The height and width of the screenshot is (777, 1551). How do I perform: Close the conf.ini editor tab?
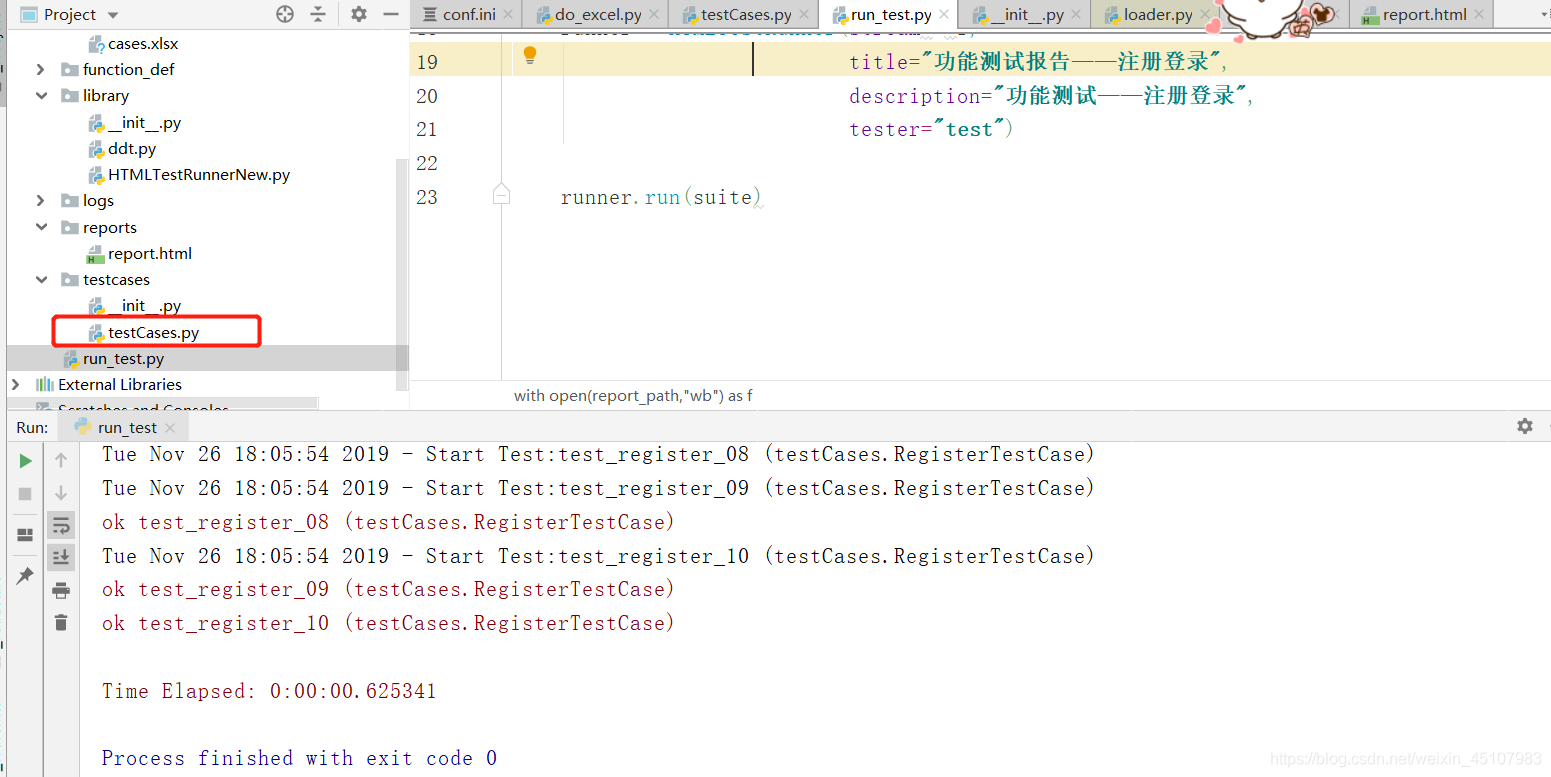point(507,15)
